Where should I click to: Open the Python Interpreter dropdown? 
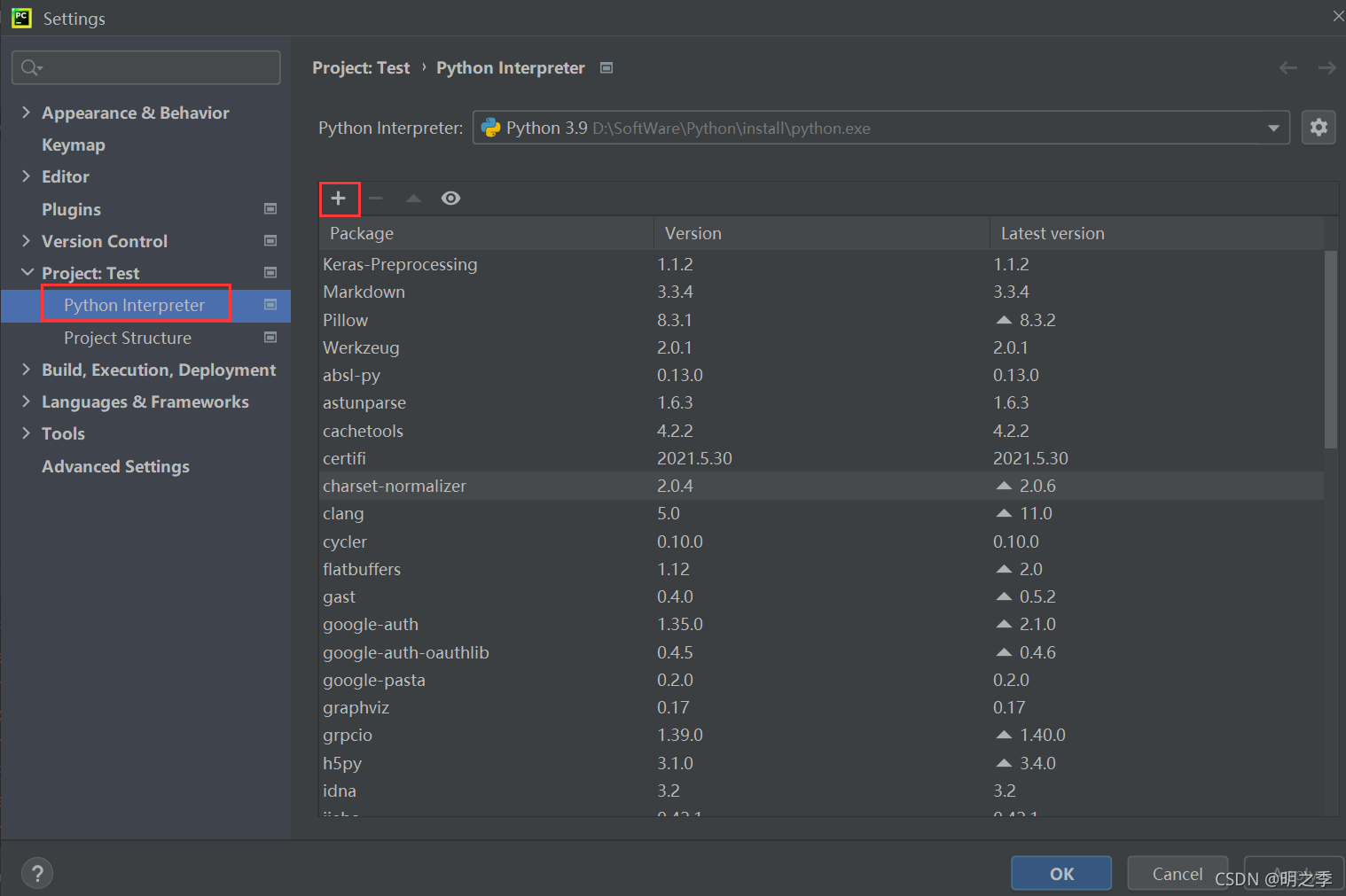tap(1273, 129)
